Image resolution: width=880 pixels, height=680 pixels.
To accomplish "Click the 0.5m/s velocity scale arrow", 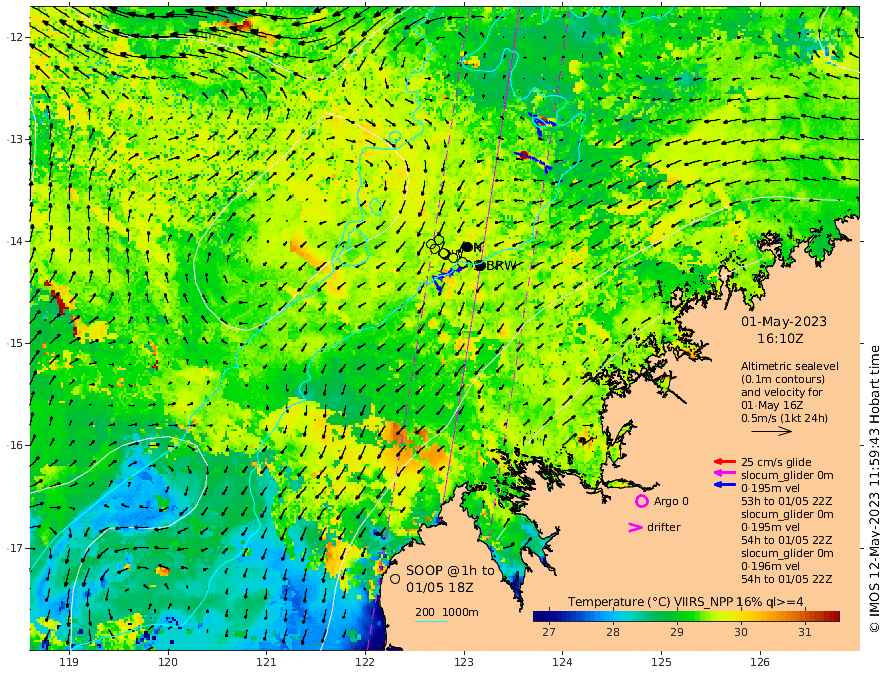I will [772, 431].
